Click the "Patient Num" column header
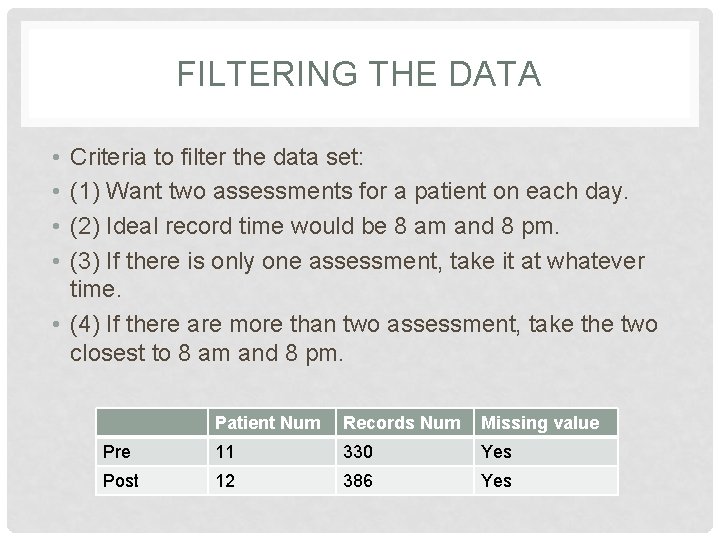 pyautogui.click(x=267, y=423)
